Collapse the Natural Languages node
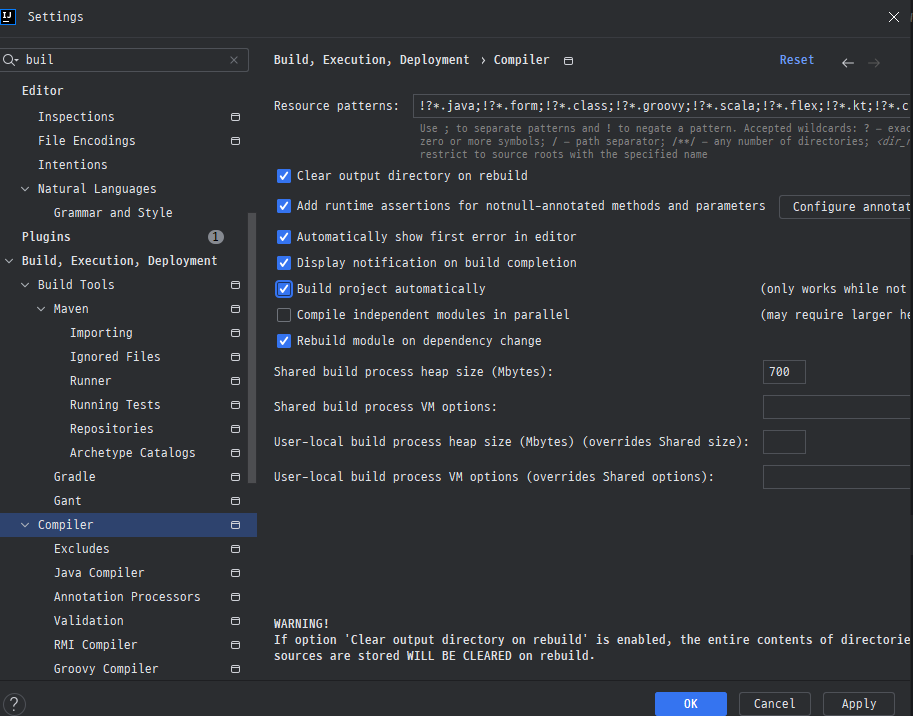913x716 pixels. click(25, 189)
